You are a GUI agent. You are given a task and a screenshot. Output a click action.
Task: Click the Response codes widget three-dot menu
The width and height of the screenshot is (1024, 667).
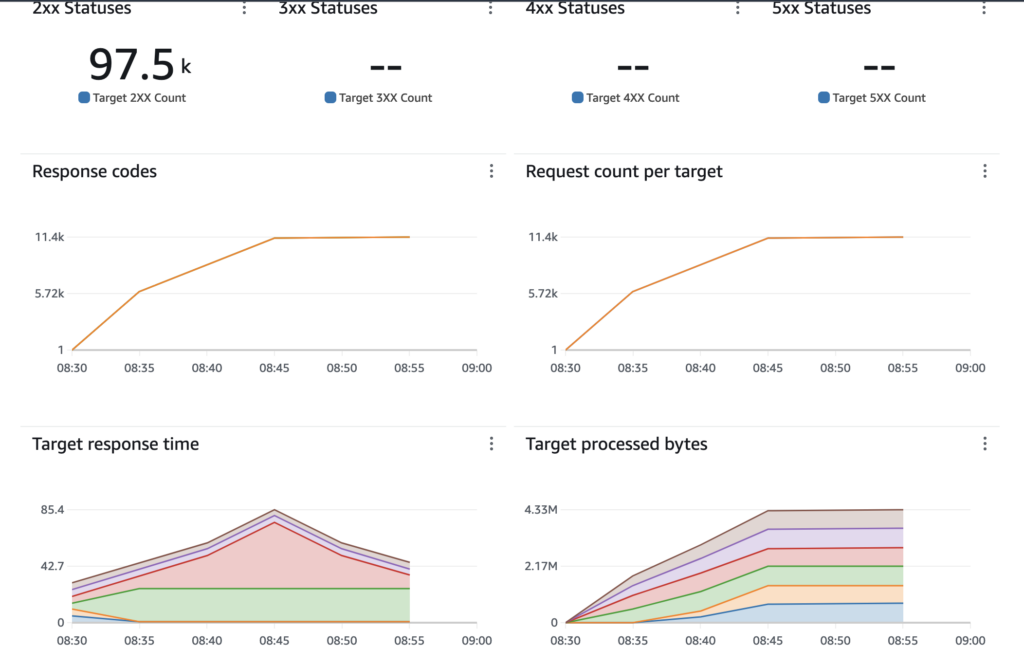491,171
